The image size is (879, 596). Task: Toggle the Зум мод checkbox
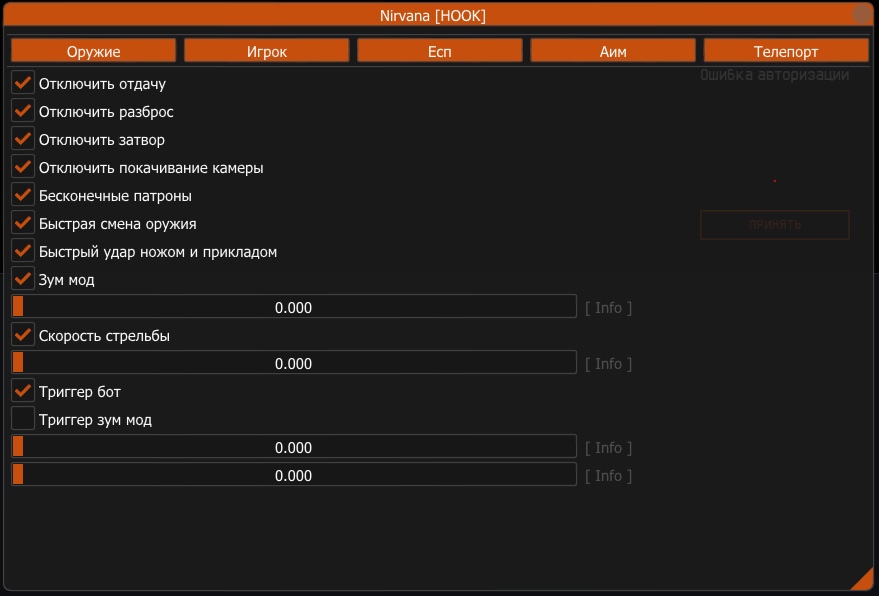point(23,279)
